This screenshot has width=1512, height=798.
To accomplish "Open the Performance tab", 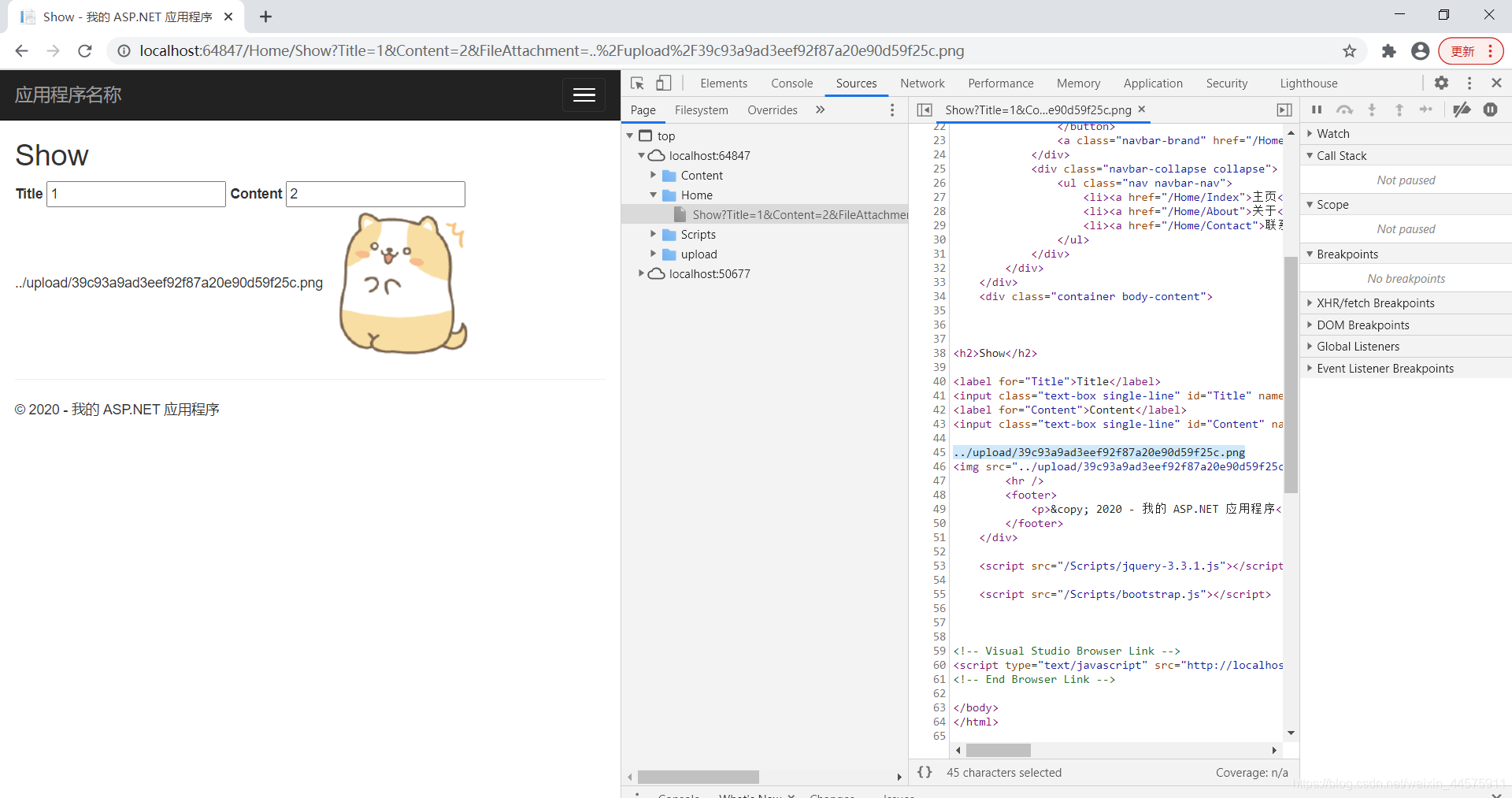I will pos(1000,84).
